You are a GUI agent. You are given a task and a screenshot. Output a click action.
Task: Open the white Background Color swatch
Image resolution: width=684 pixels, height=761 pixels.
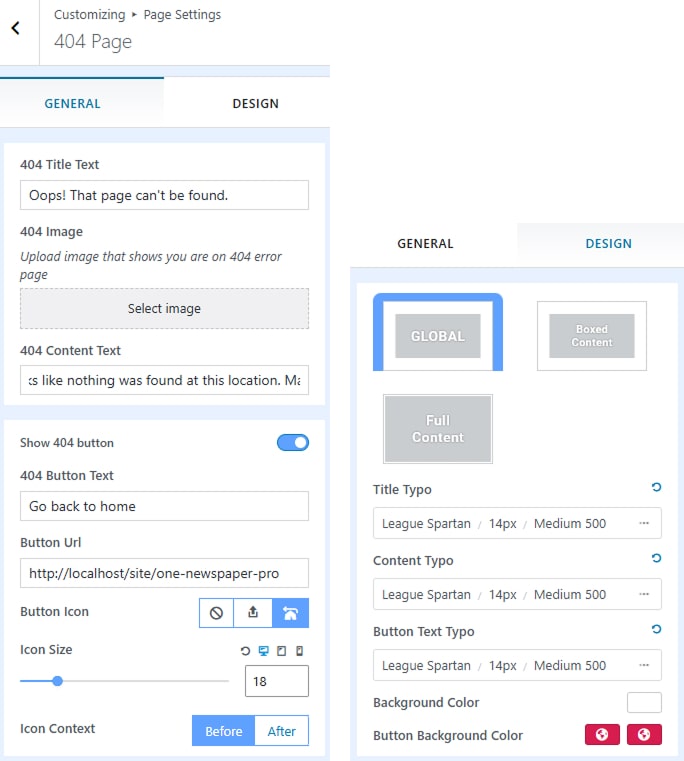(x=644, y=703)
